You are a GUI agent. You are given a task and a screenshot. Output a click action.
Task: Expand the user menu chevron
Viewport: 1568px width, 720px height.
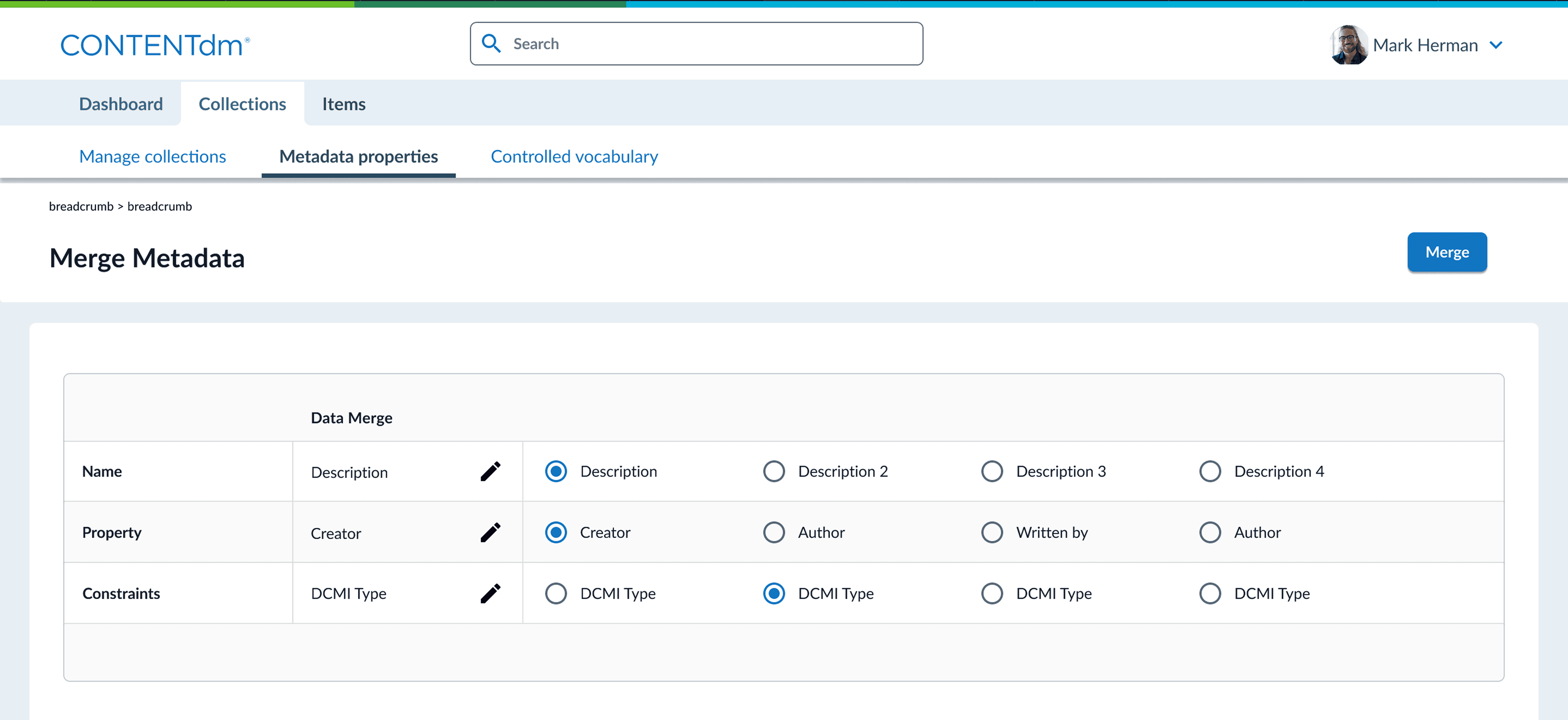pyautogui.click(x=1495, y=44)
